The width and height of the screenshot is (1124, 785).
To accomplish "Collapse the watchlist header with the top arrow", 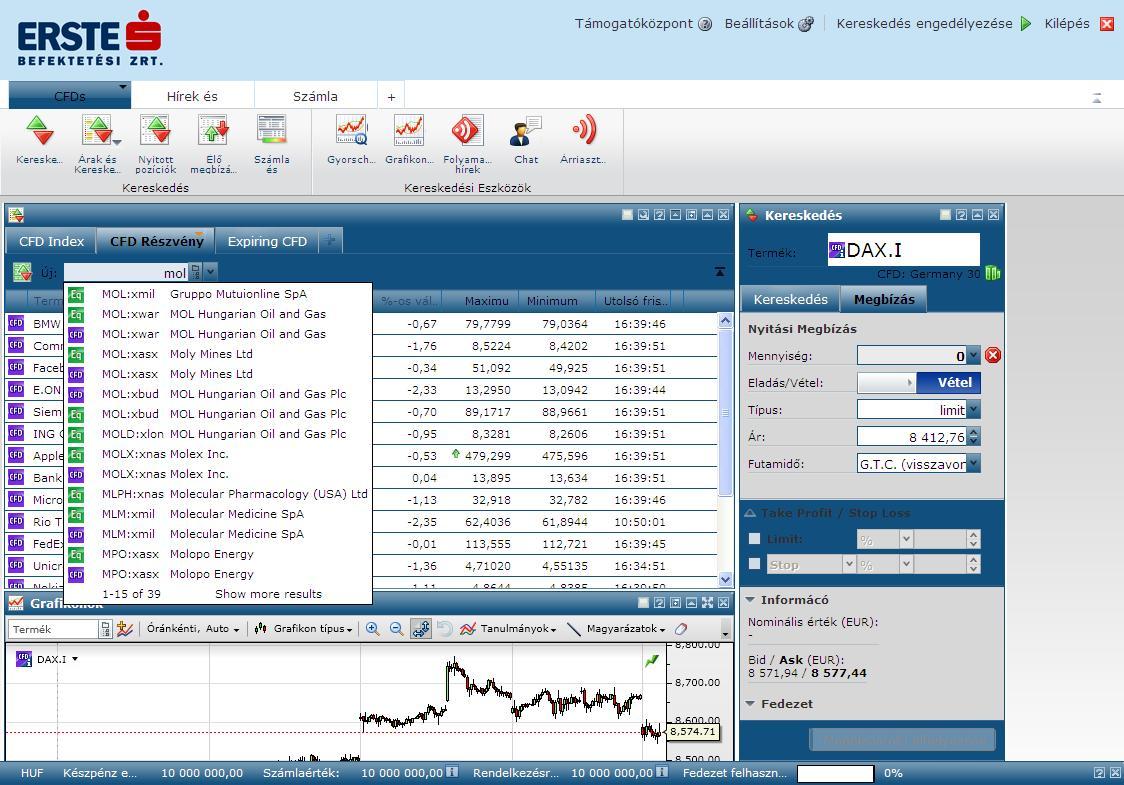I will [720, 272].
